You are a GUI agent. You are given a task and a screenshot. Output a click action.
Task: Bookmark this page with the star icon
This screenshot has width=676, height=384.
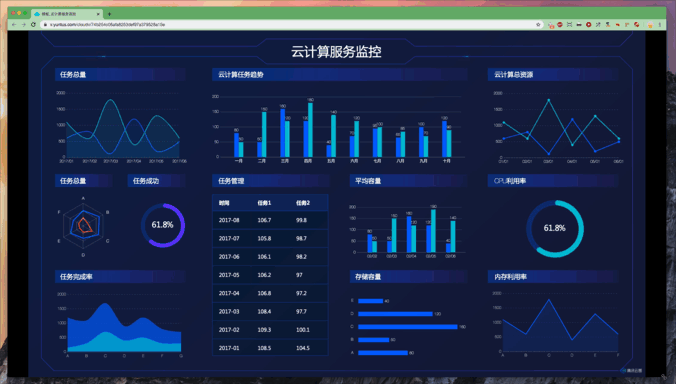(538, 25)
